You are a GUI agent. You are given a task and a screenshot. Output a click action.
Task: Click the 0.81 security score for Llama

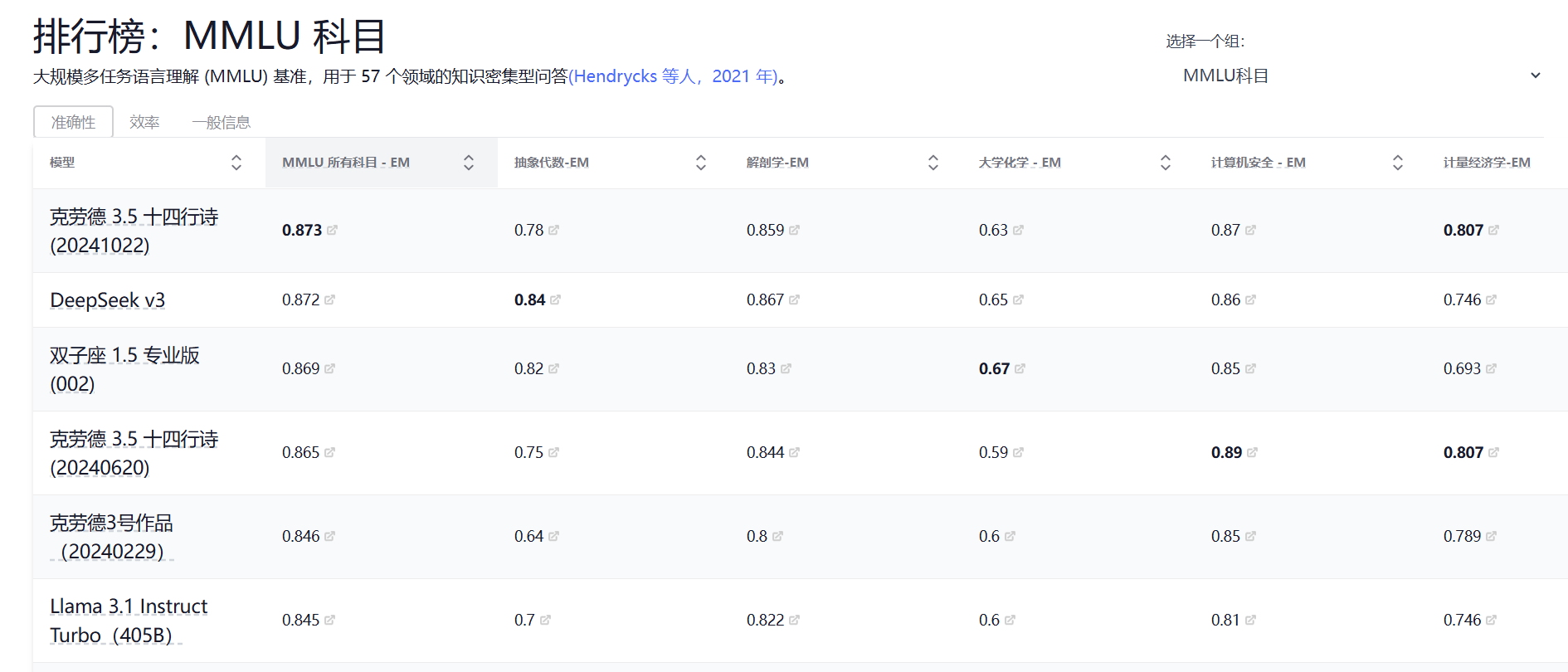click(1225, 620)
